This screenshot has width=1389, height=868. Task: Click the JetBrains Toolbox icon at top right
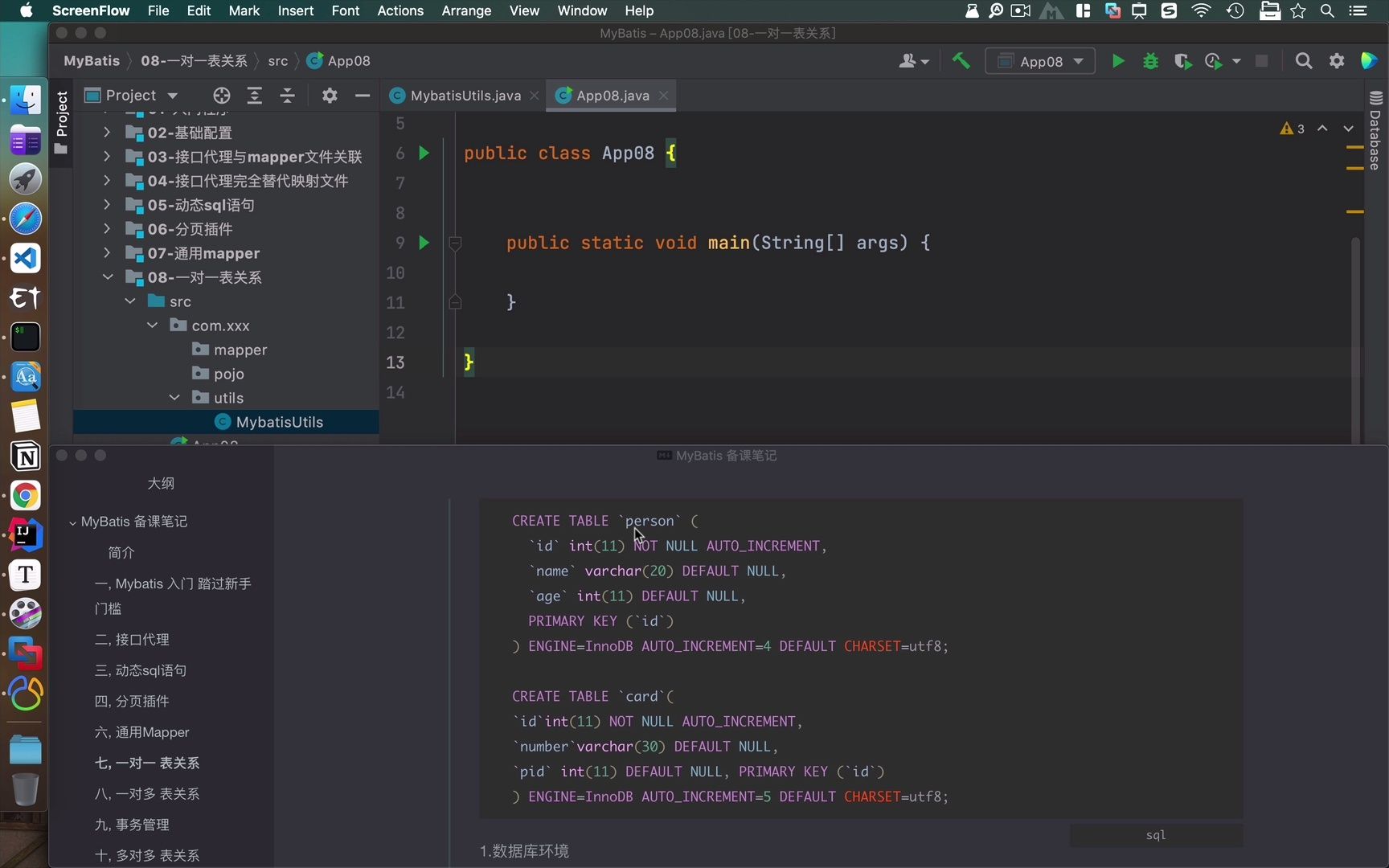click(1369, 61)
